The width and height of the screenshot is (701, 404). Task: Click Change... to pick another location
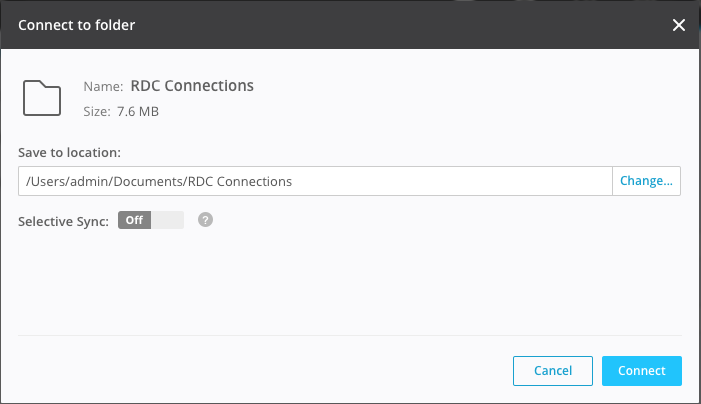click(x=646, y=181)
